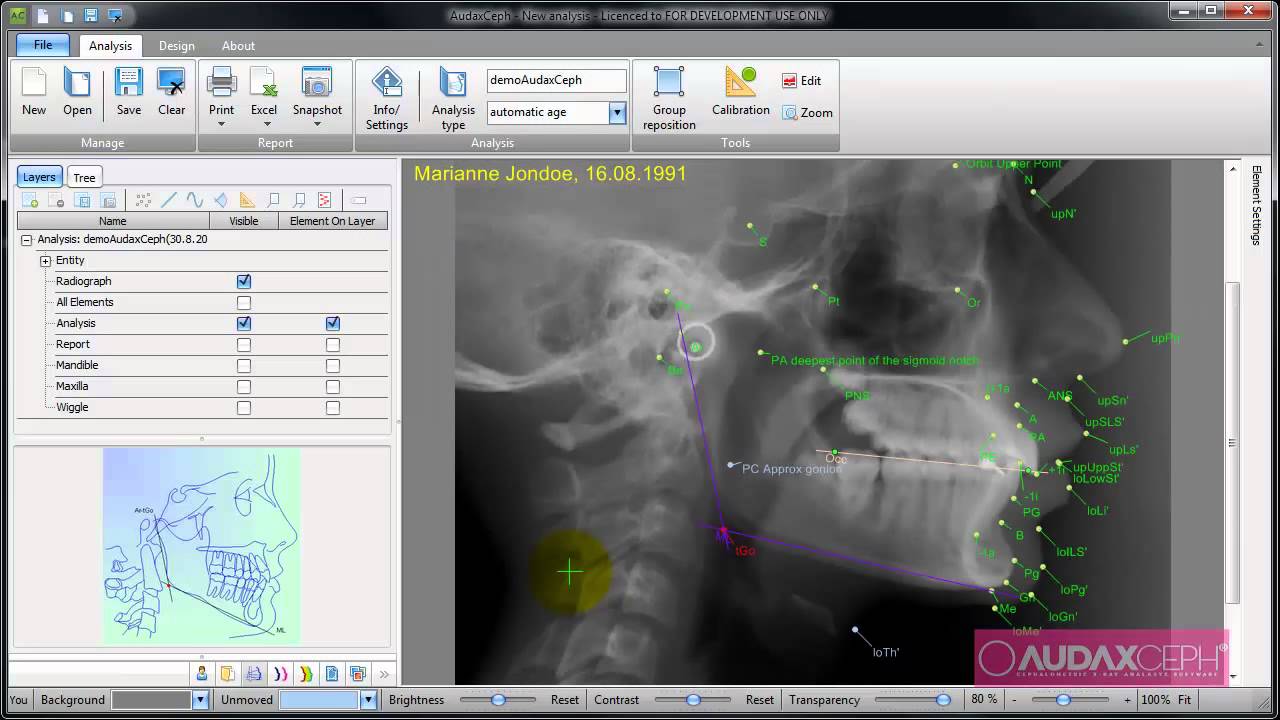Click the points element icon in the Layers toolbar

(x=143, y=200)
